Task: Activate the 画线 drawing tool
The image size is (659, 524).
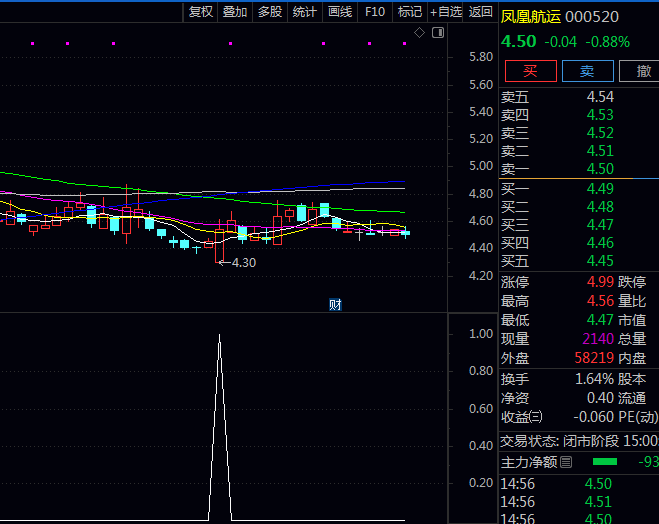Action: point(340,12)
